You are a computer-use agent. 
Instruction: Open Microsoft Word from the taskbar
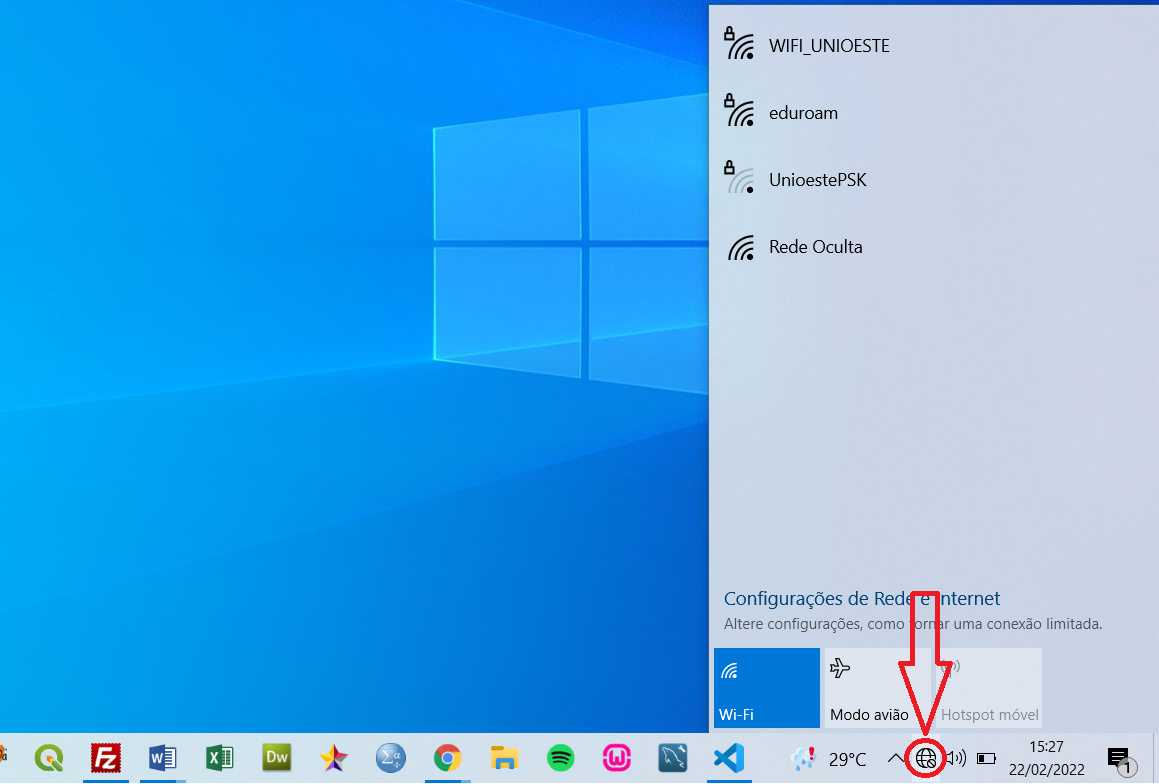(x=162, y=758)
